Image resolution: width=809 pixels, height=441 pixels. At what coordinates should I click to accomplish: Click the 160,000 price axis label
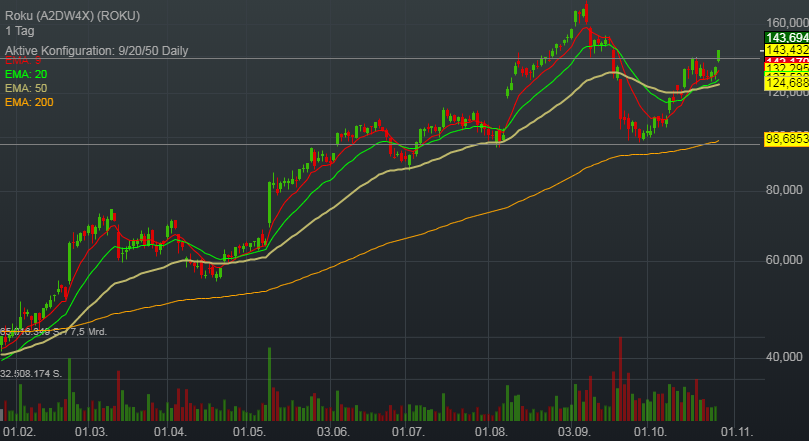coord(785,22)
